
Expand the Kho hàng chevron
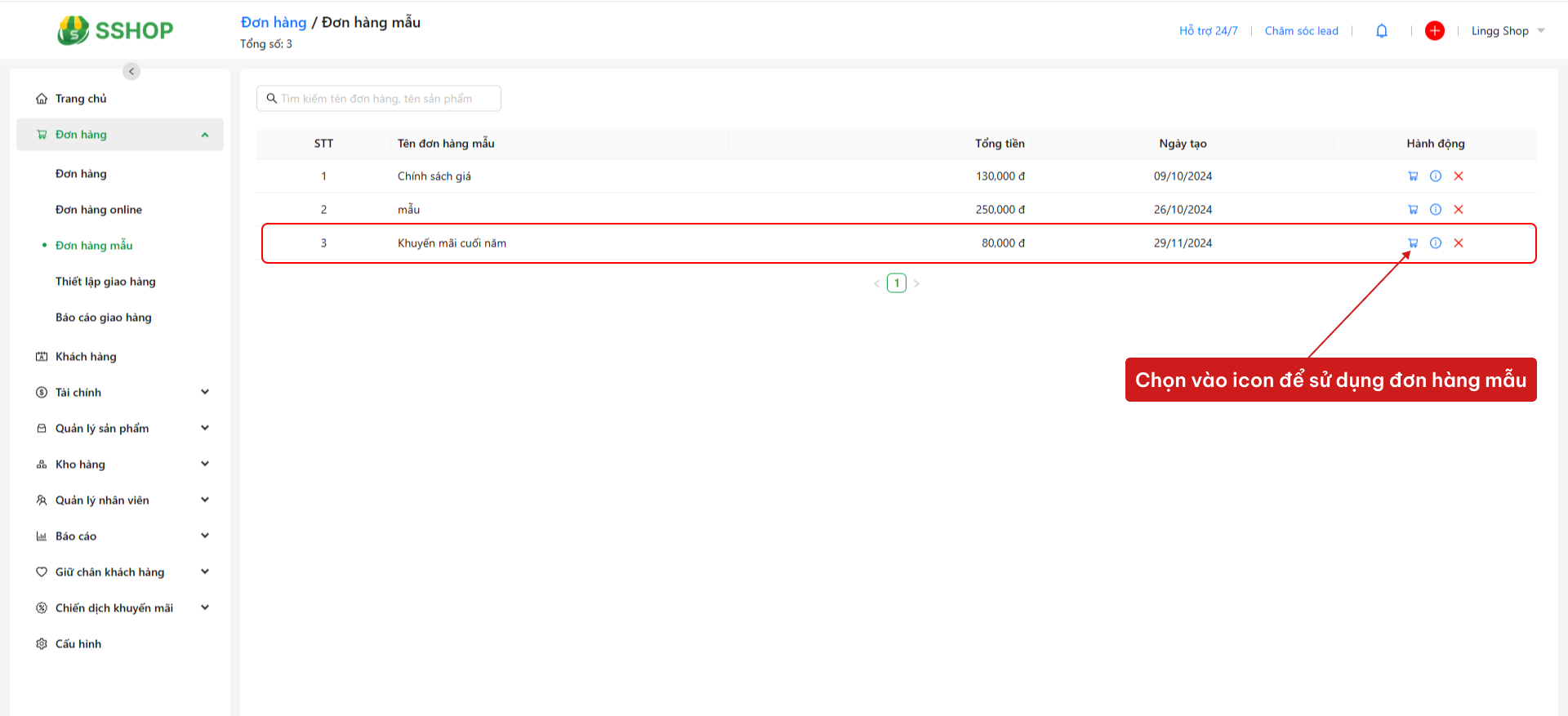[205, 465]
